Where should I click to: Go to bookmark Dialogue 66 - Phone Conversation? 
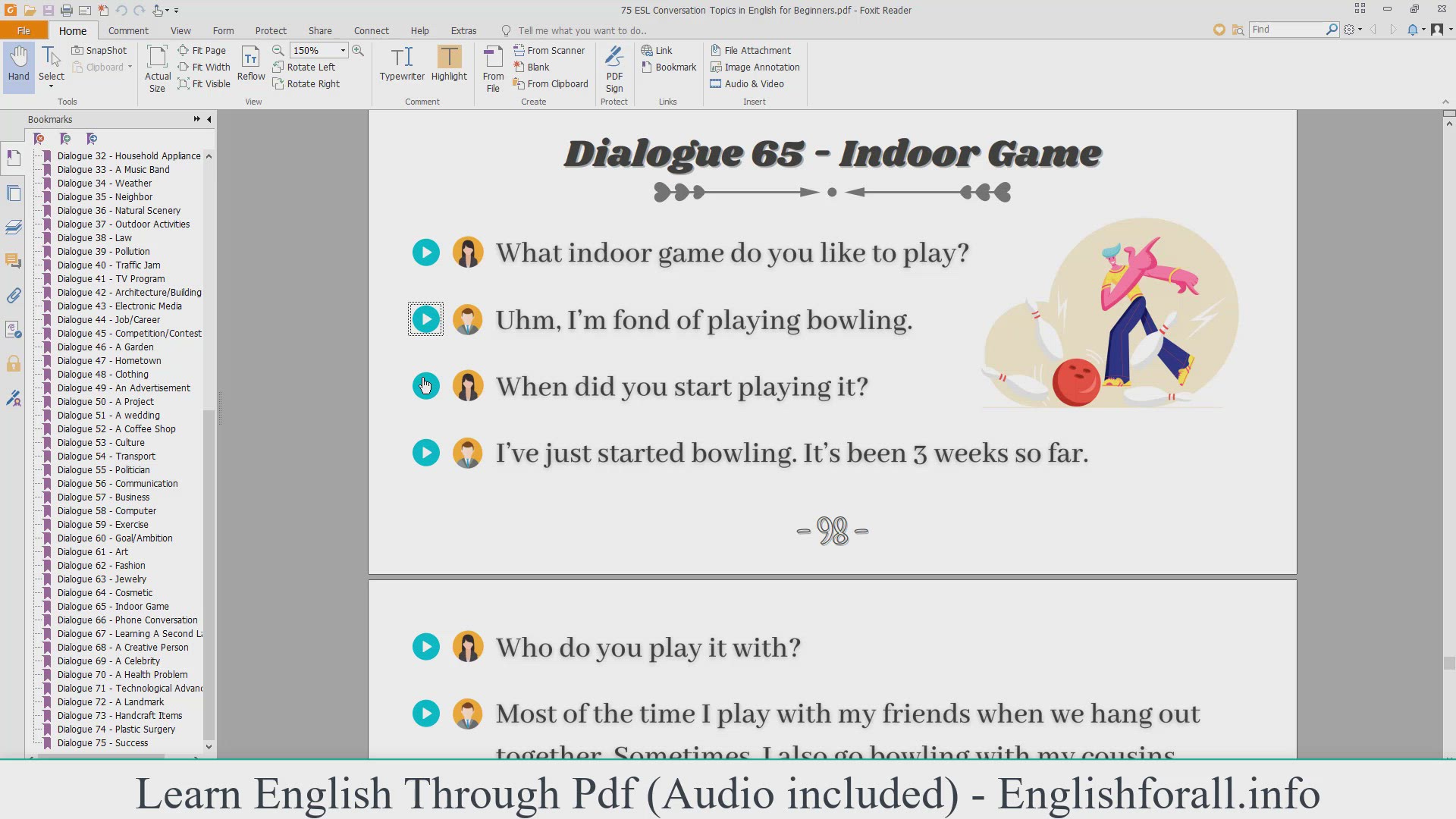pos(127,620)
